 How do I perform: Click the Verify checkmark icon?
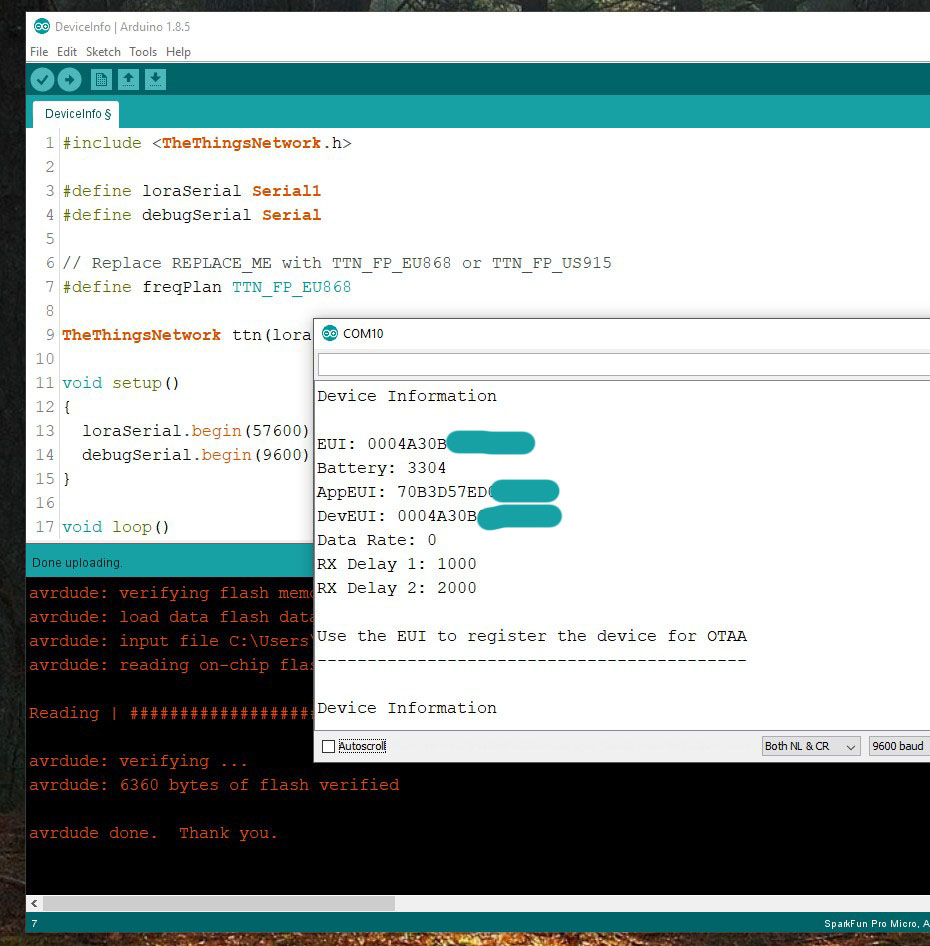42,79
